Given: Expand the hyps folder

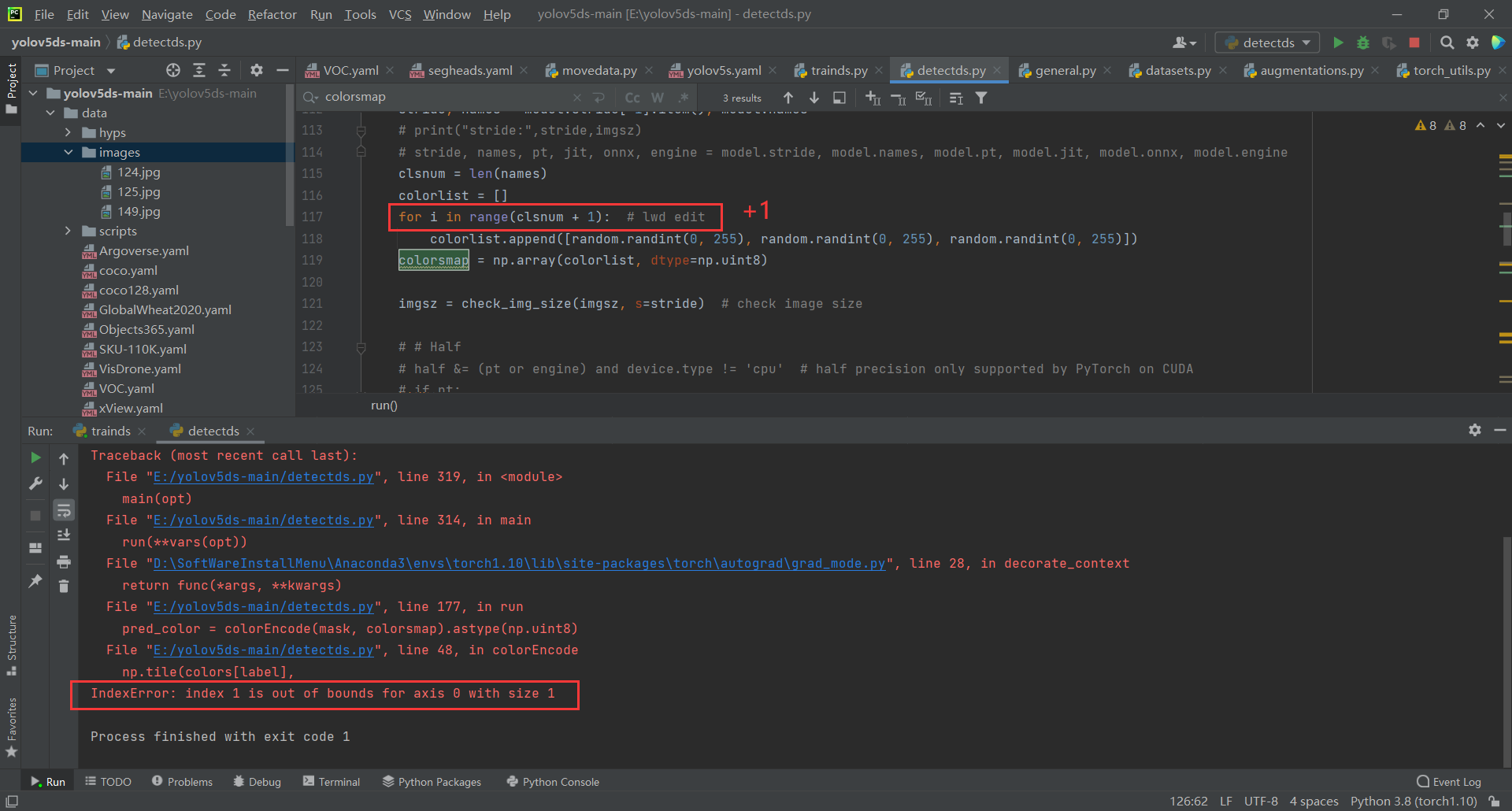Looking at the screenshot, I should pos(69,132).
